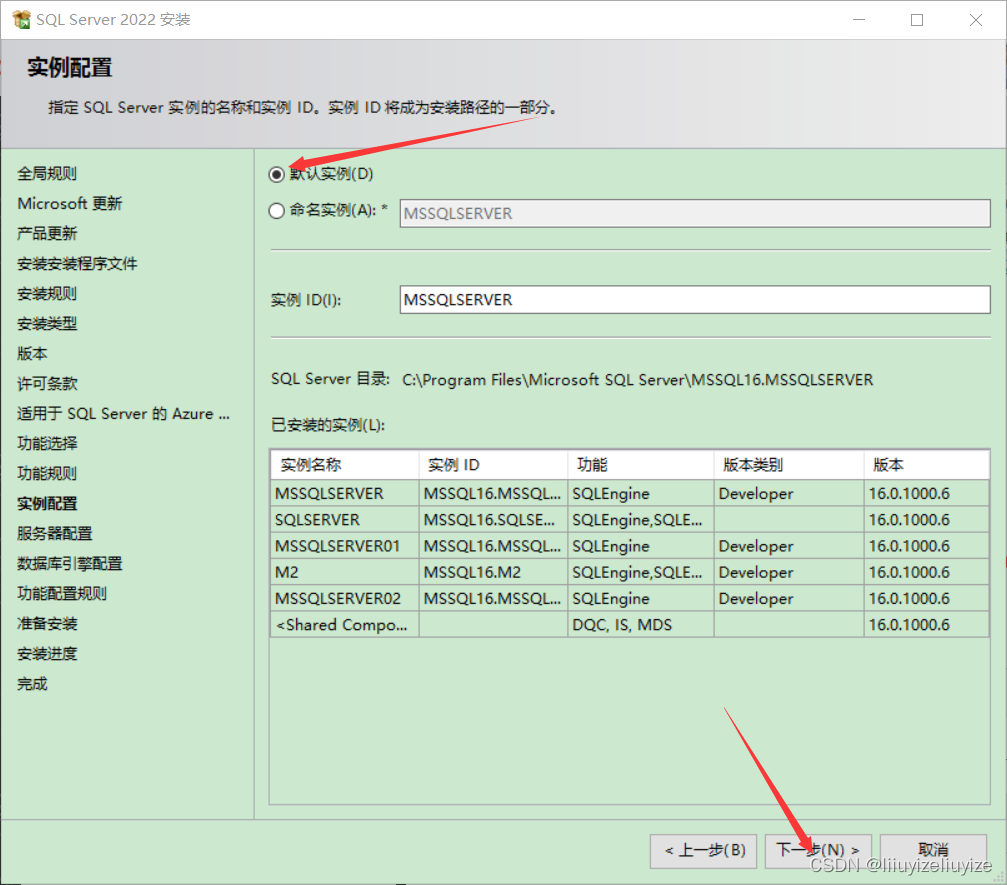
Task: Click the 许可条款 step in sidebar
Action: [47, 383]
